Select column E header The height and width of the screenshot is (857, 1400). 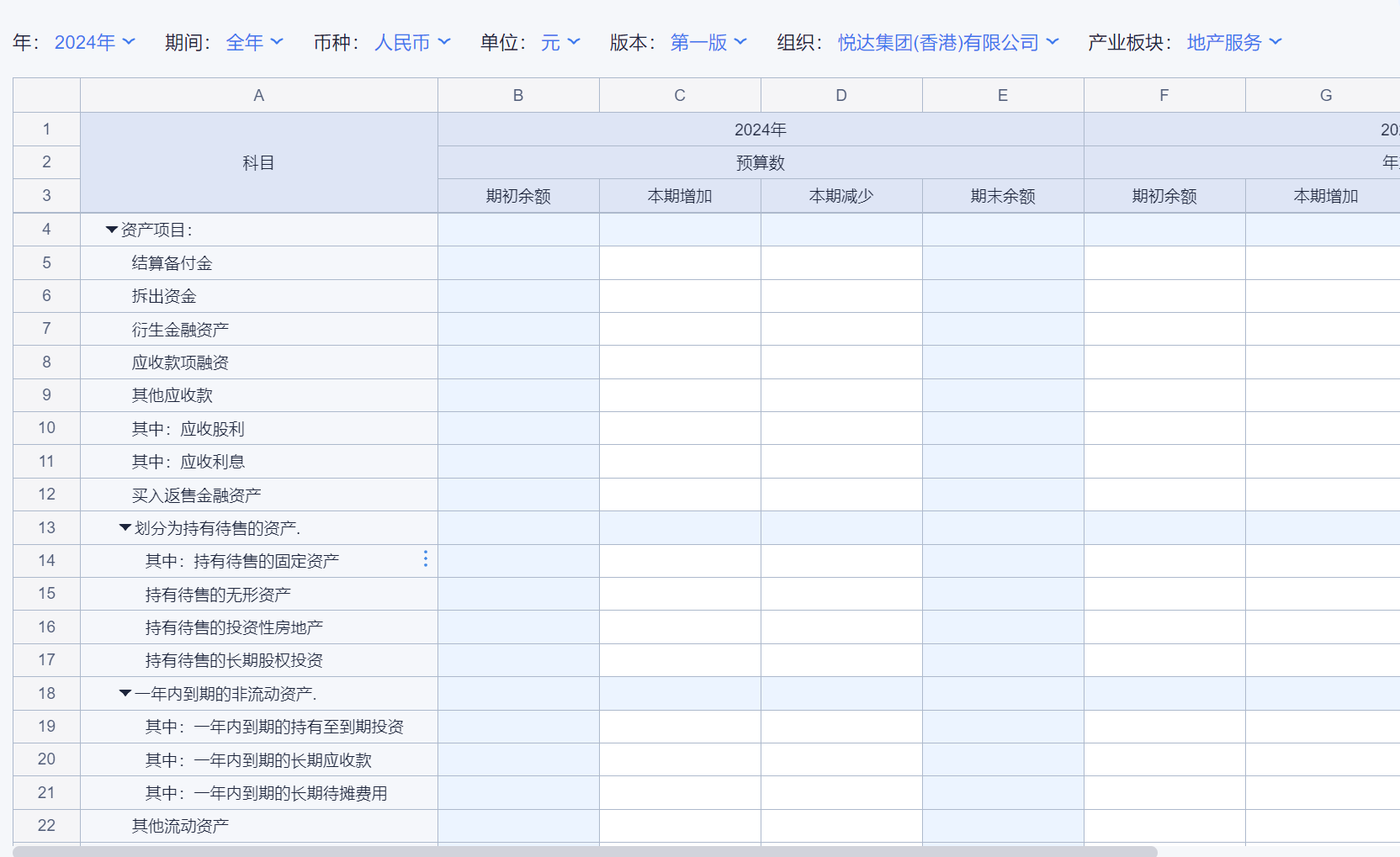(1003, 95)
